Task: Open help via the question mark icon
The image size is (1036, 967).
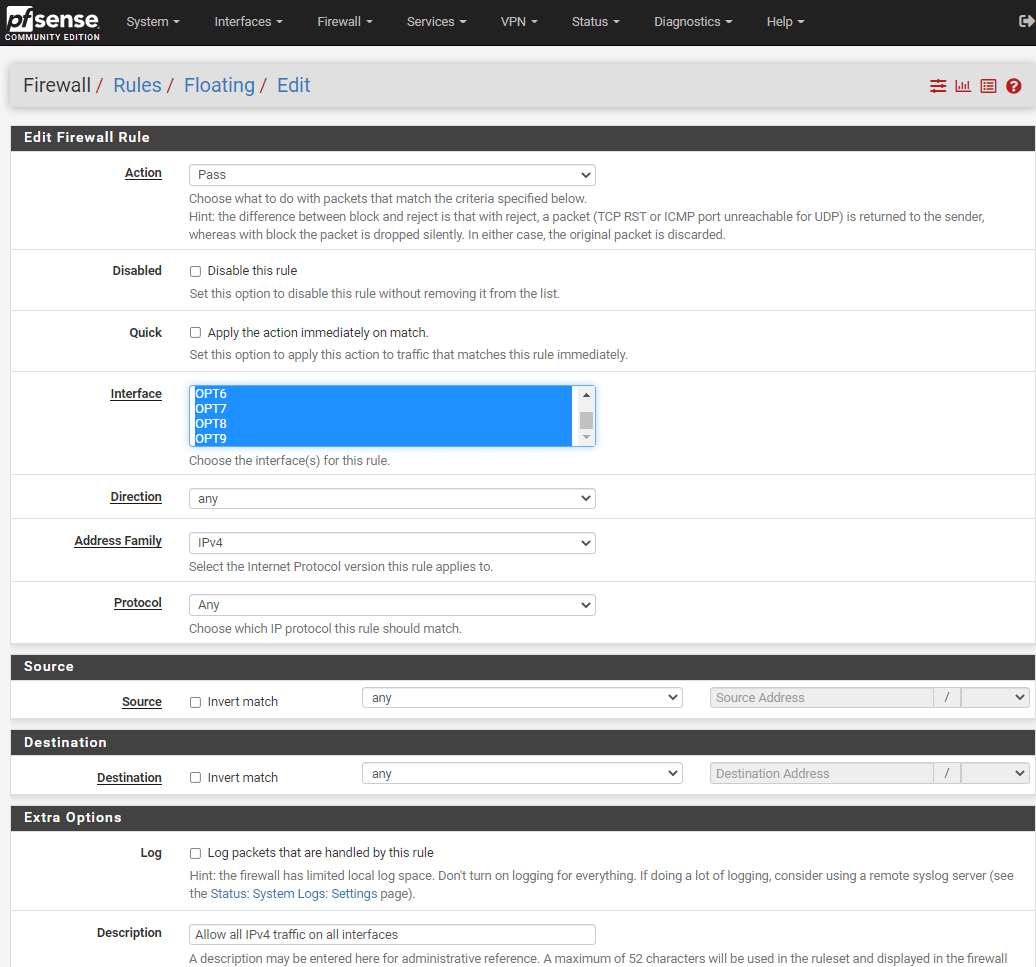Action: tap(1014, 86)
